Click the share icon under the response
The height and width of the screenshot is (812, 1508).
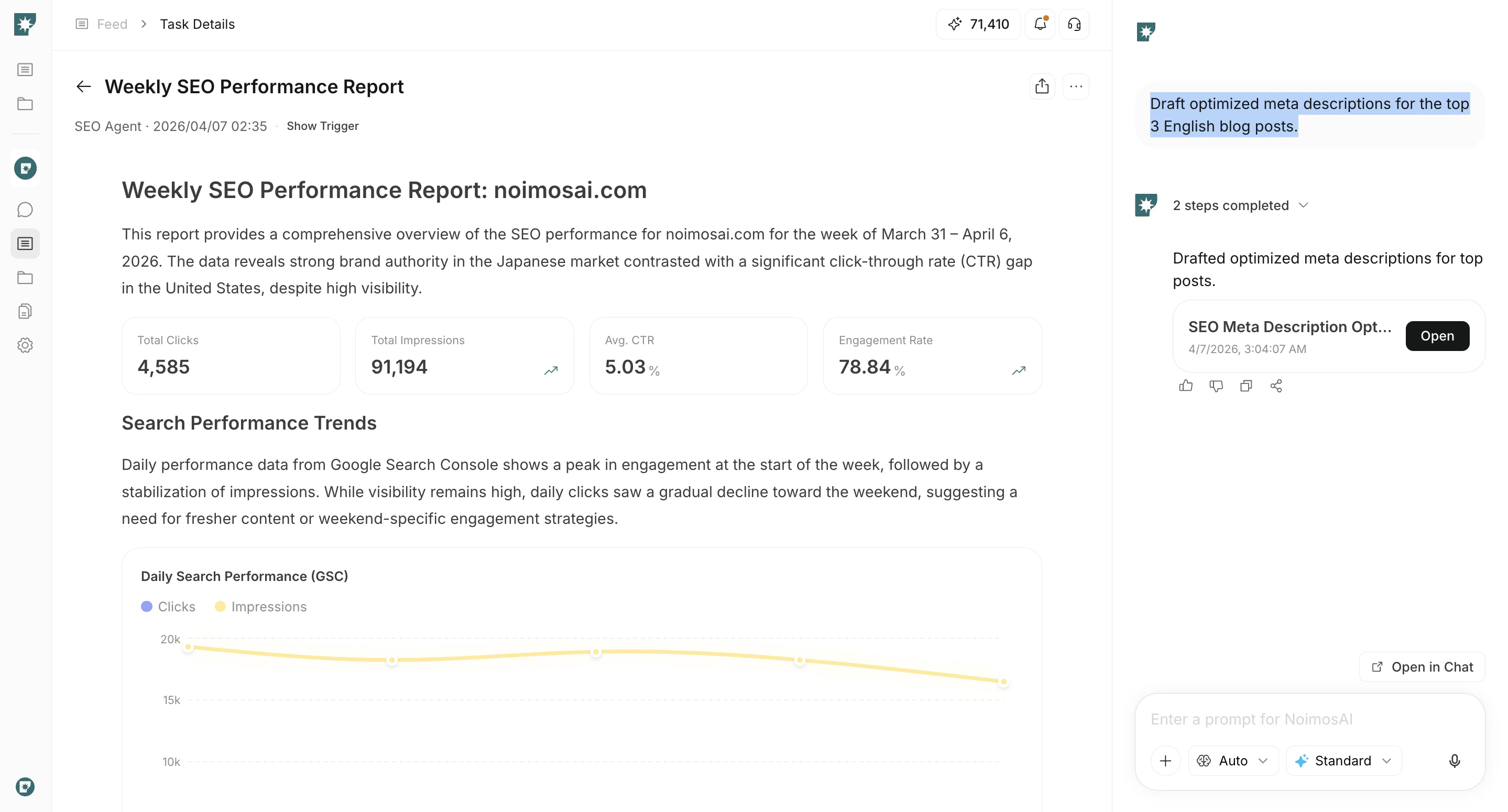tap(1276, 386)
